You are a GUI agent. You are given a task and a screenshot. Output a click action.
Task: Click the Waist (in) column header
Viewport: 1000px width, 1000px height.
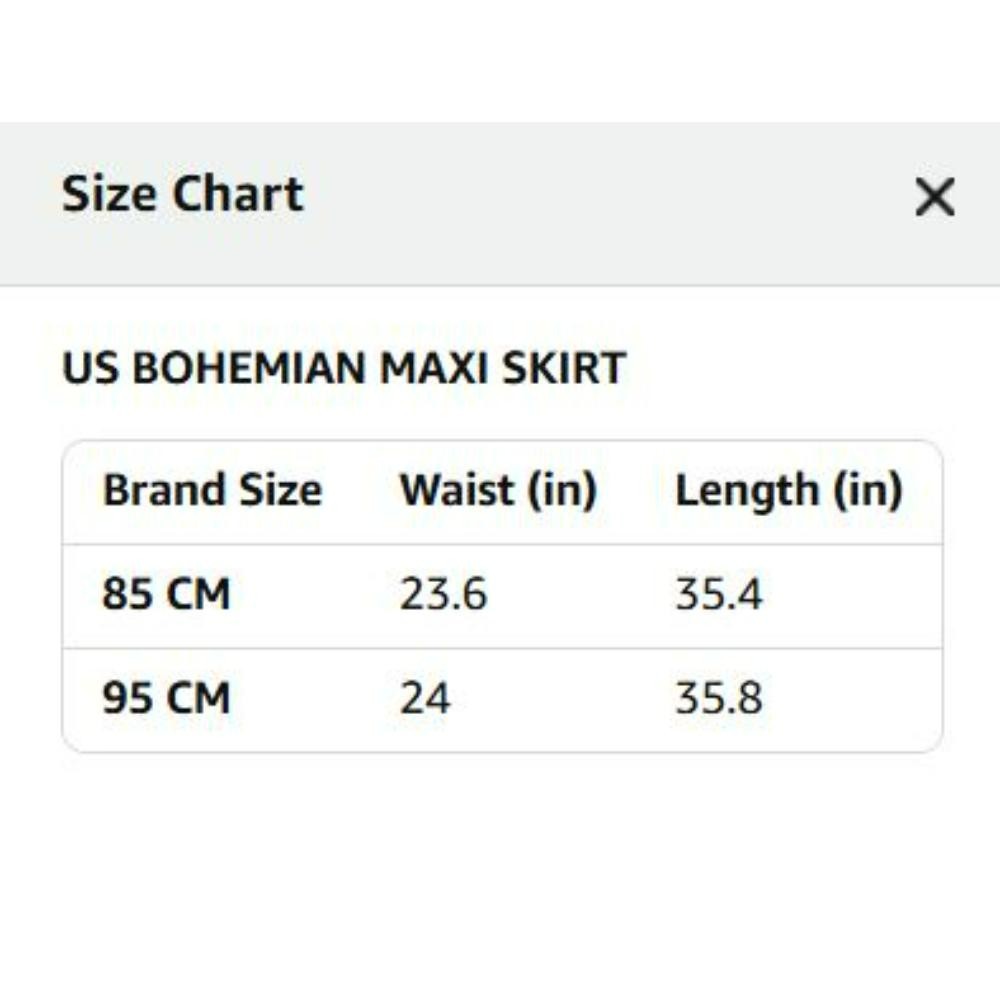(x=498, y=490)
